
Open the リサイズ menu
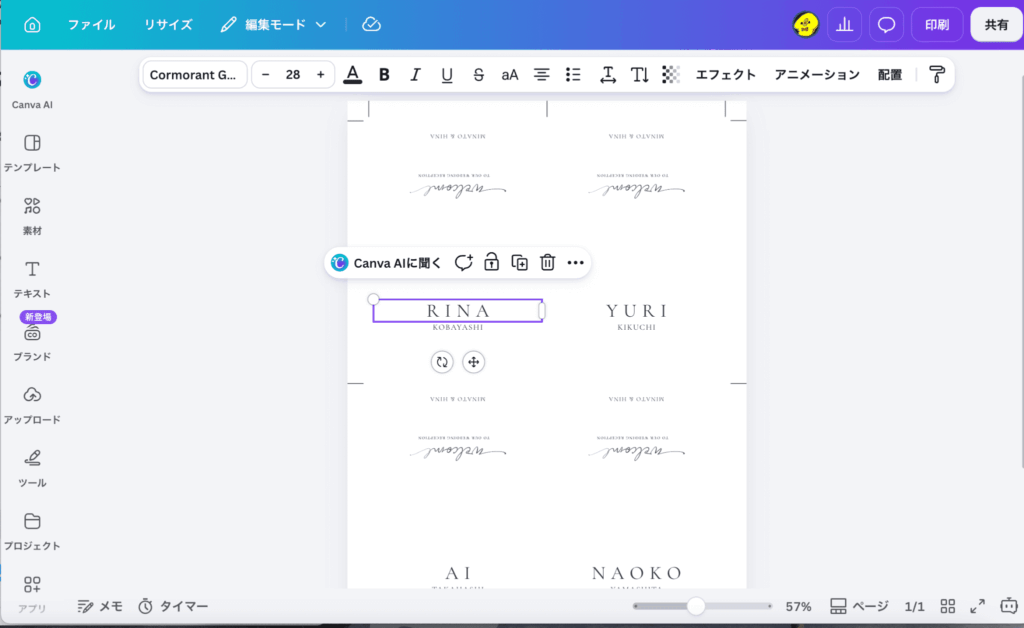(168, 25)
